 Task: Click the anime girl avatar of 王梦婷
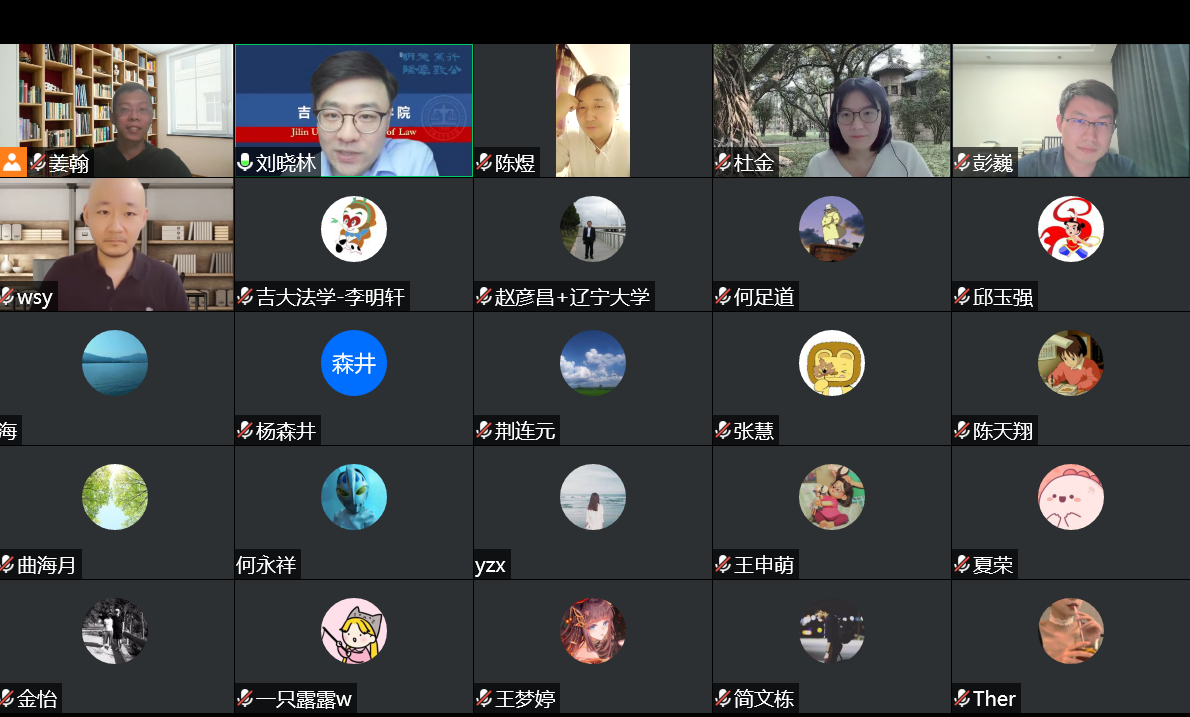[x=593, y=631]
